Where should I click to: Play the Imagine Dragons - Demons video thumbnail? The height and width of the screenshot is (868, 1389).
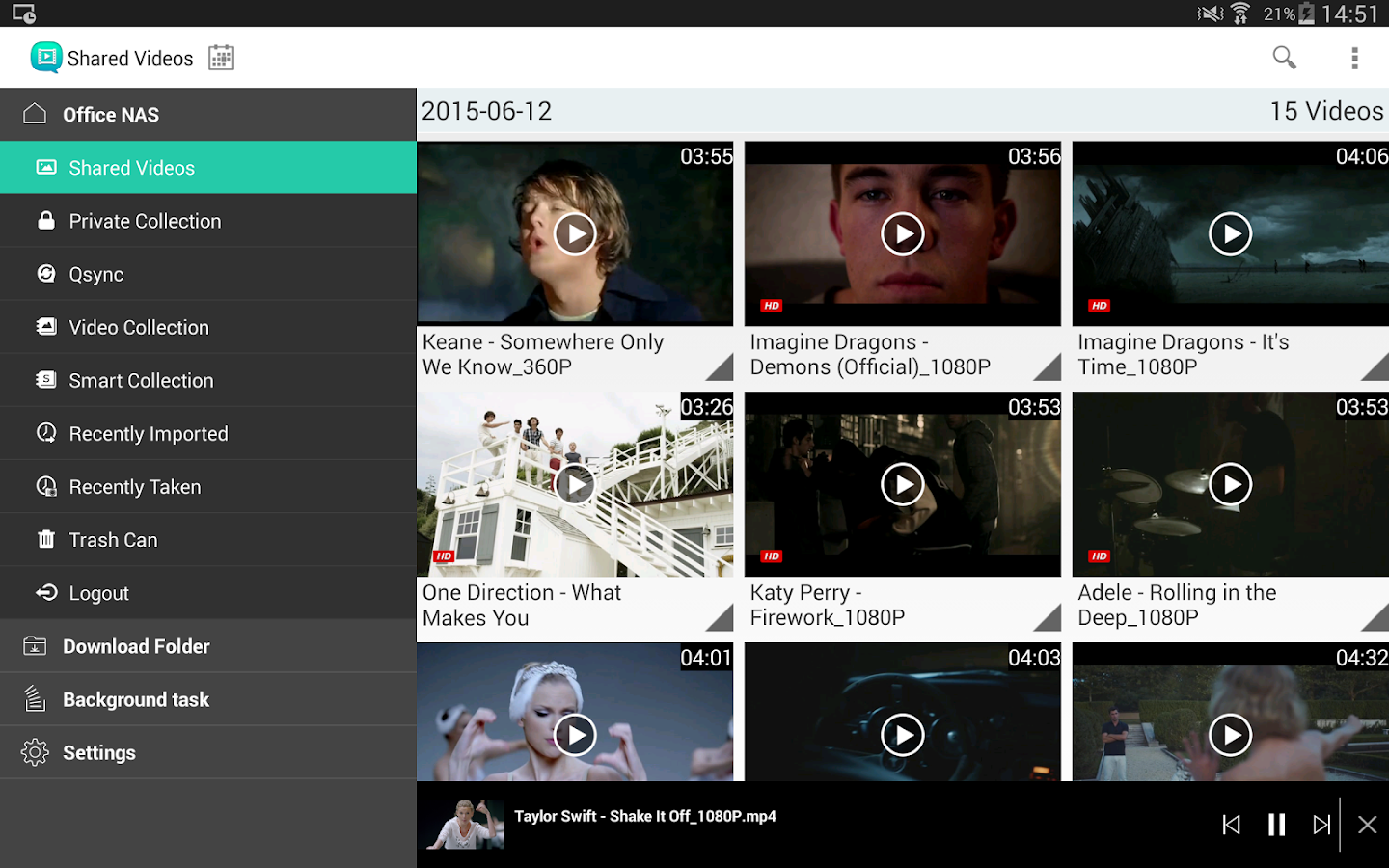tap(902, 233)
